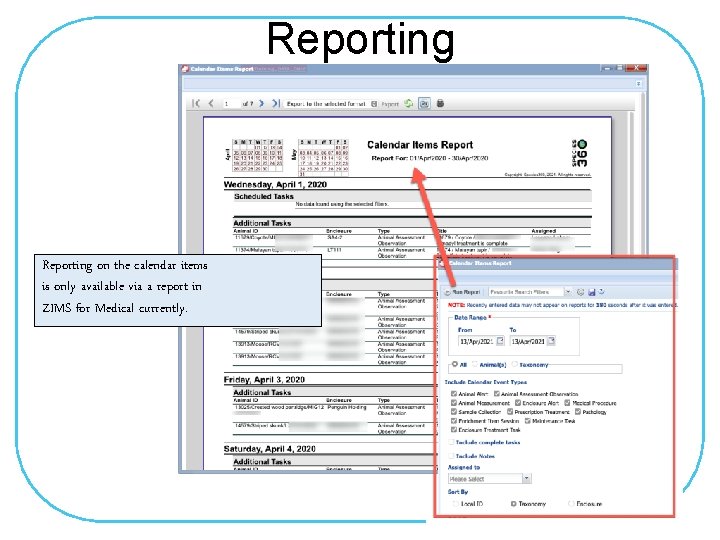Click Friday, April 3, 2020 date heading
This screenshot has width=720, height=540.
[264, 380]
